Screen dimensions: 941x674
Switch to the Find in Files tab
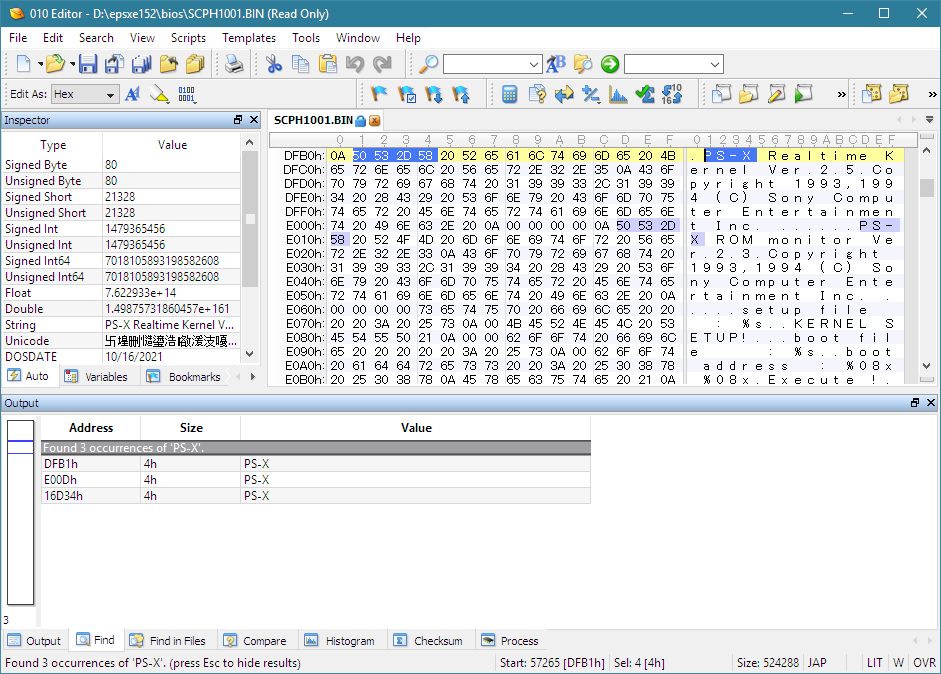pos(167,640)
